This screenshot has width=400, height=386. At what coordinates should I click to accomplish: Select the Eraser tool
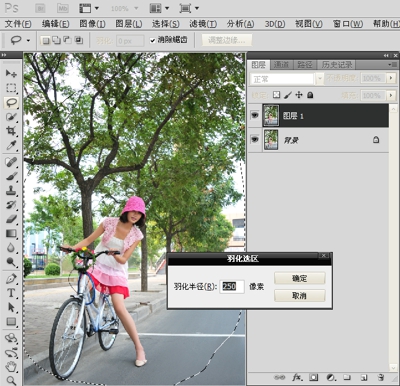point(11,219)
